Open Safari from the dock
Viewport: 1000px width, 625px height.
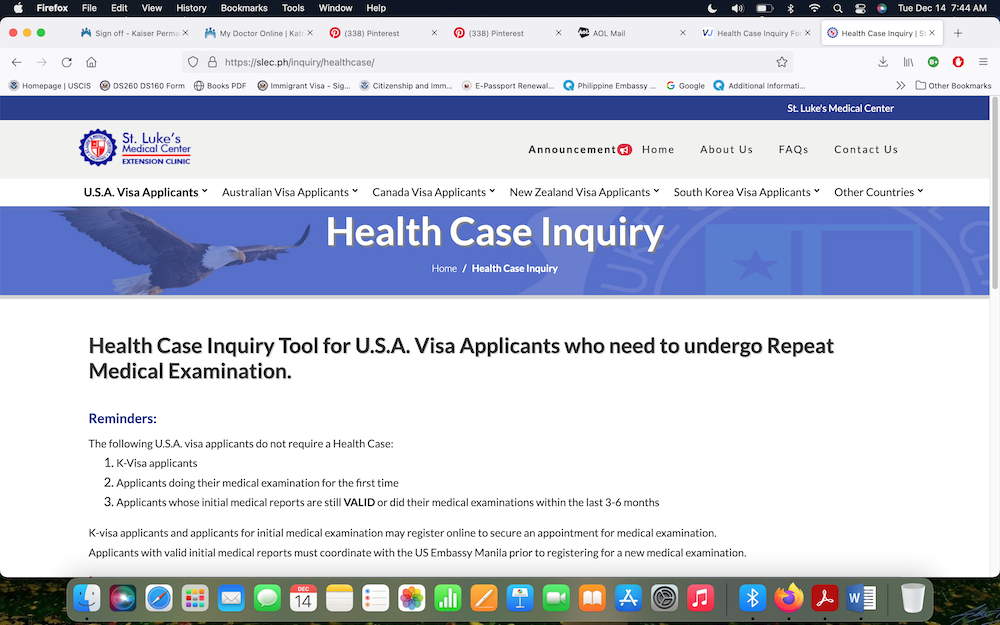pyautogui.click(x=159, y=598)
